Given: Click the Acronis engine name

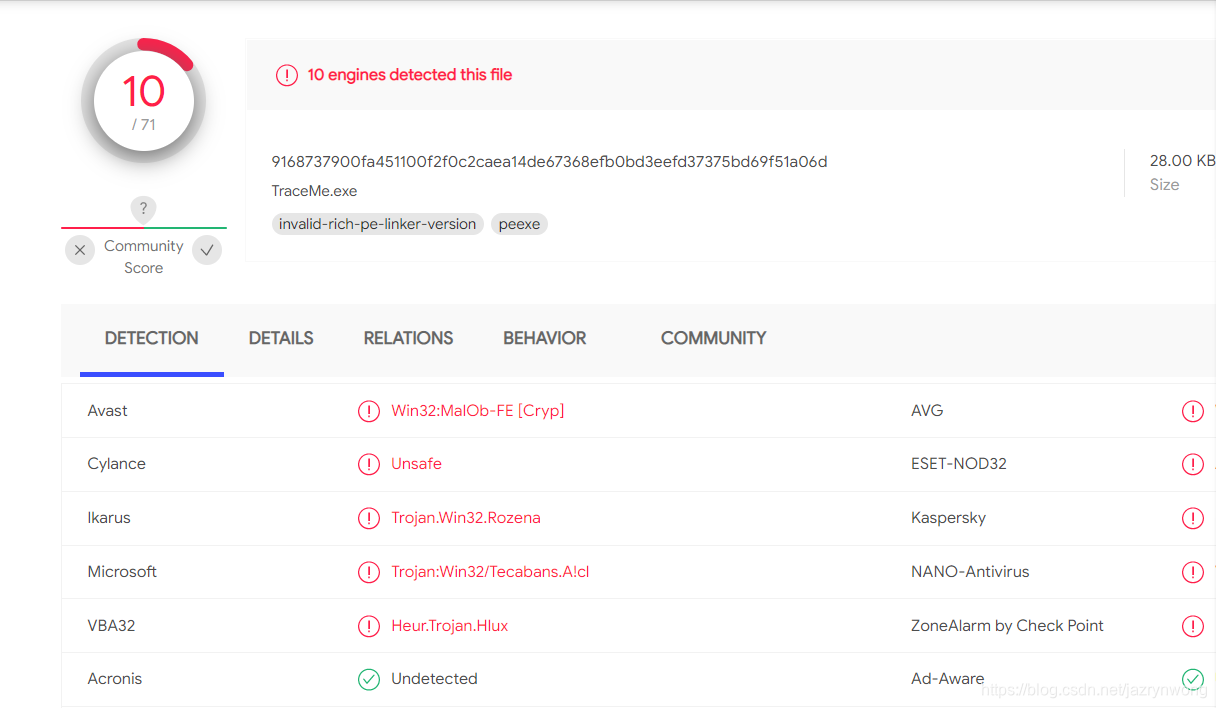Looking at the screenshot, I should (x=115, y=679).
